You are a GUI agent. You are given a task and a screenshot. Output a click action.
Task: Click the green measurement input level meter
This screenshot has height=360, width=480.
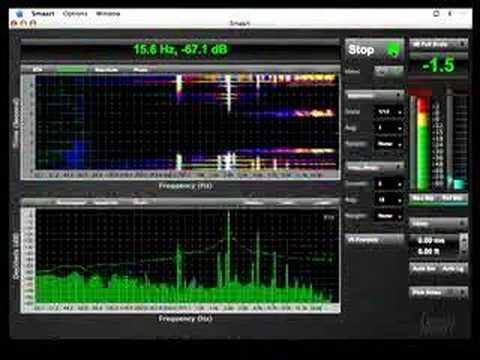tap(423, 143)
